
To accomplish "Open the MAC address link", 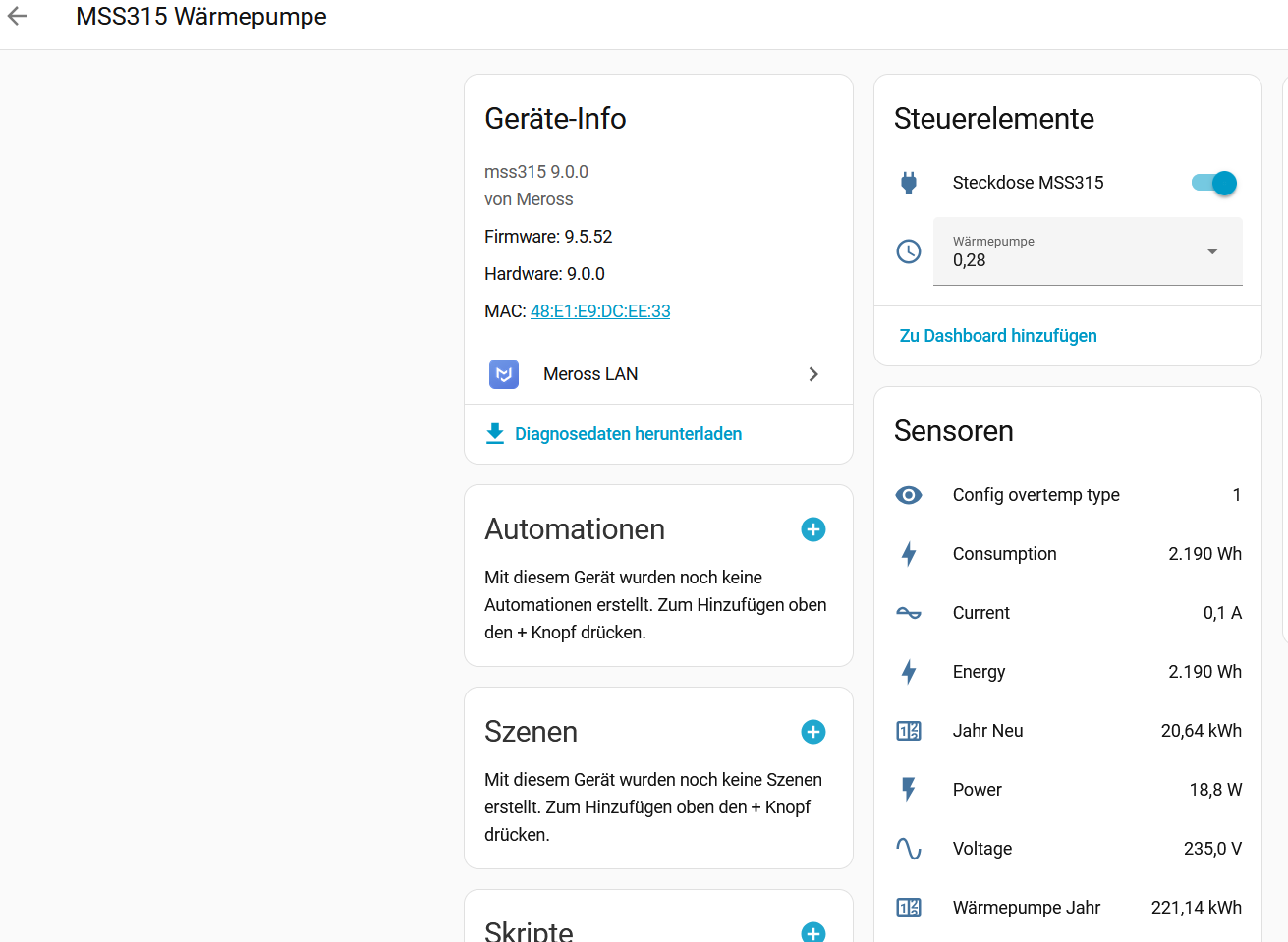I will coord(600,311).
